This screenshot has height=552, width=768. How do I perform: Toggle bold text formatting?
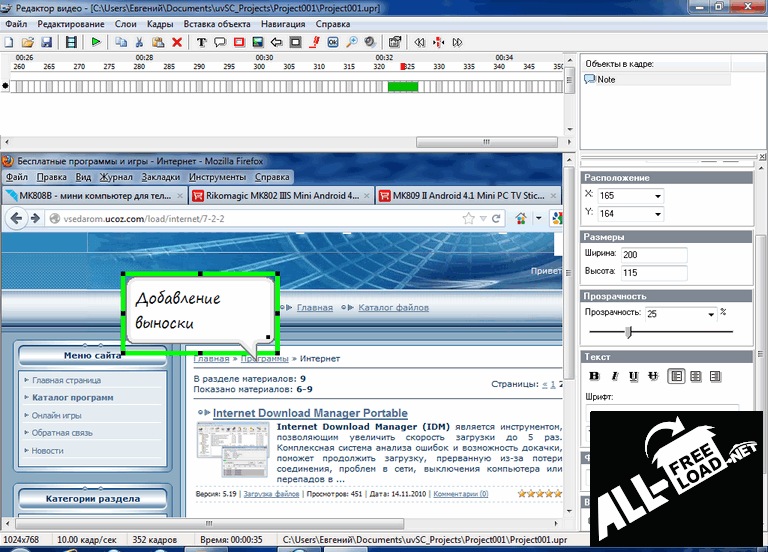pos(592,376)
